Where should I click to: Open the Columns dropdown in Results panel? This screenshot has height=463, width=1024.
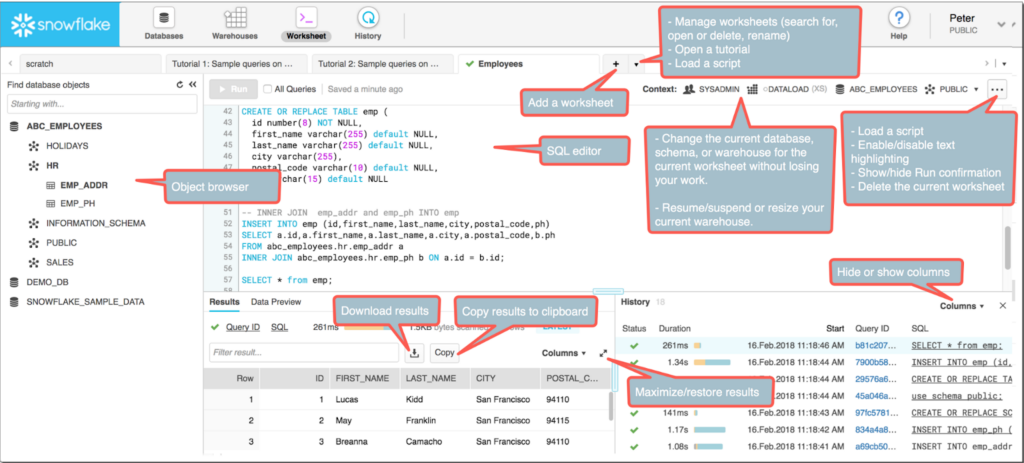click(563, 352)
